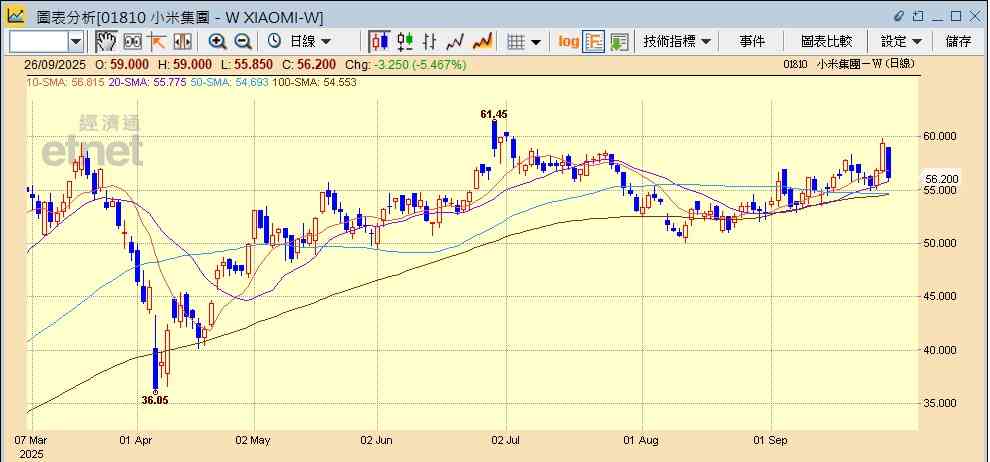Click the clock period icon
The width and height of the screenshot is (990, 462).
click(274, 42)
